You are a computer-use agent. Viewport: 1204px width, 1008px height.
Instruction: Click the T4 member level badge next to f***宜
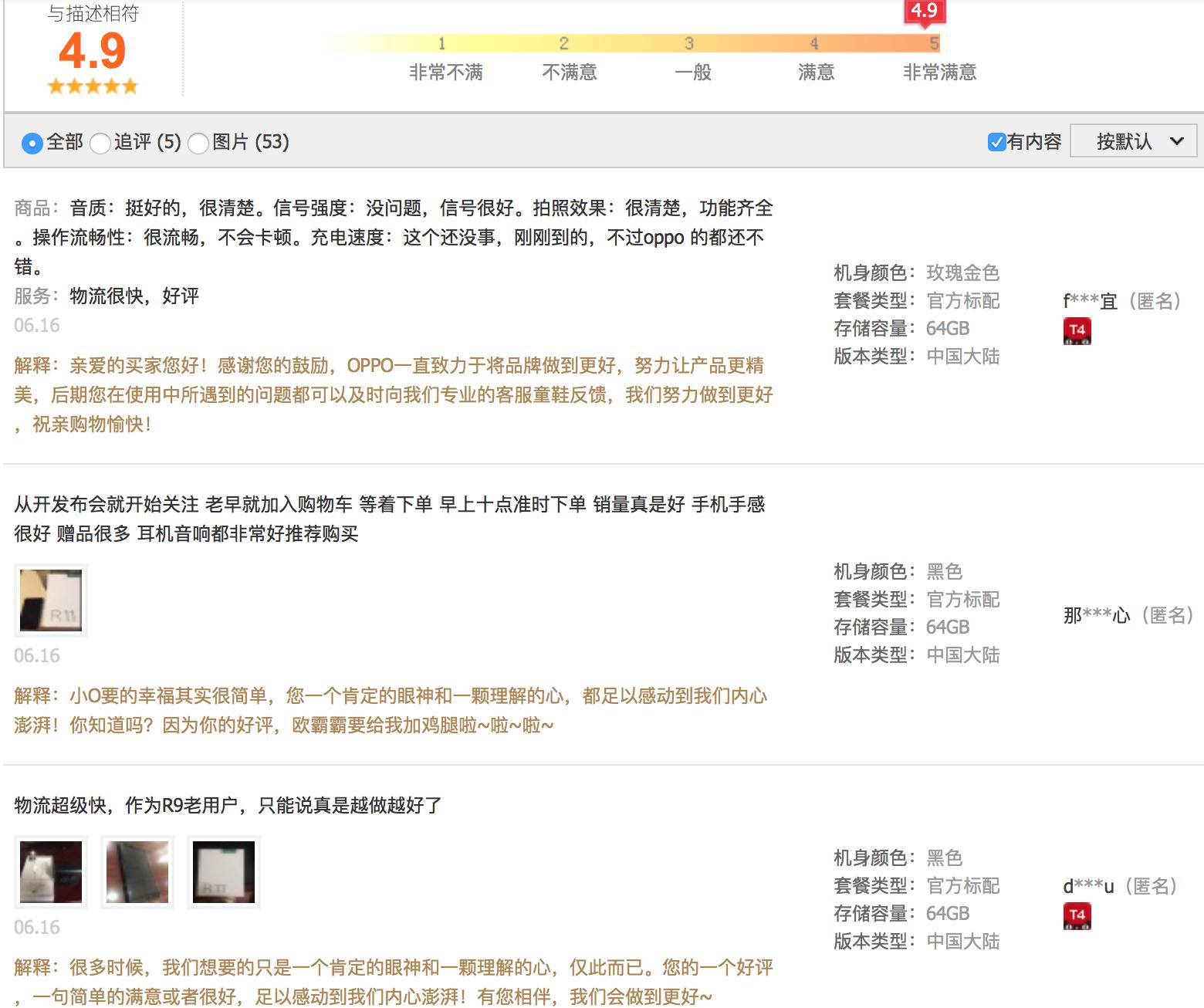1077,330
